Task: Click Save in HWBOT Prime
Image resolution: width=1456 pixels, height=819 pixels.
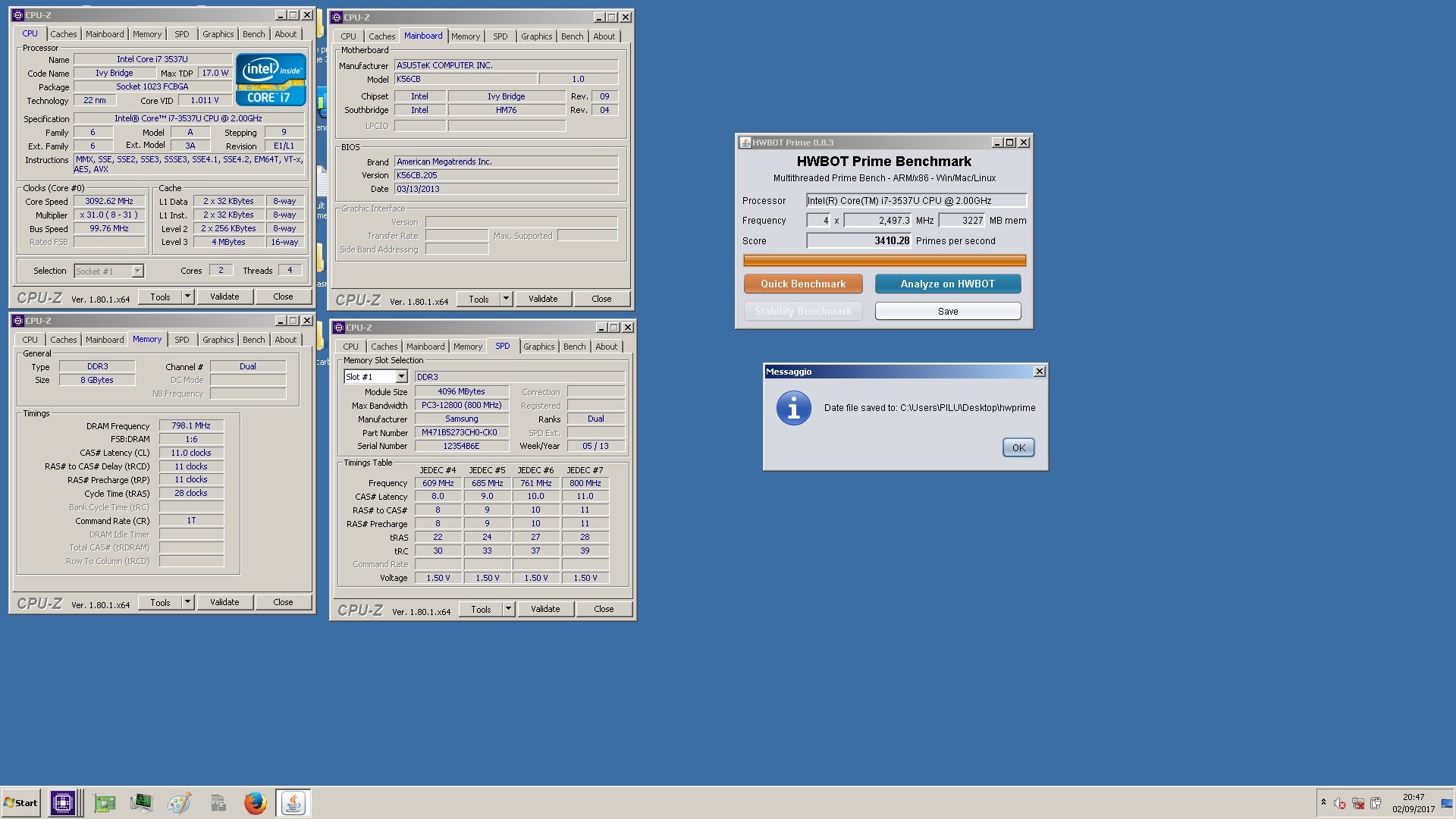Action: (947, 311)
